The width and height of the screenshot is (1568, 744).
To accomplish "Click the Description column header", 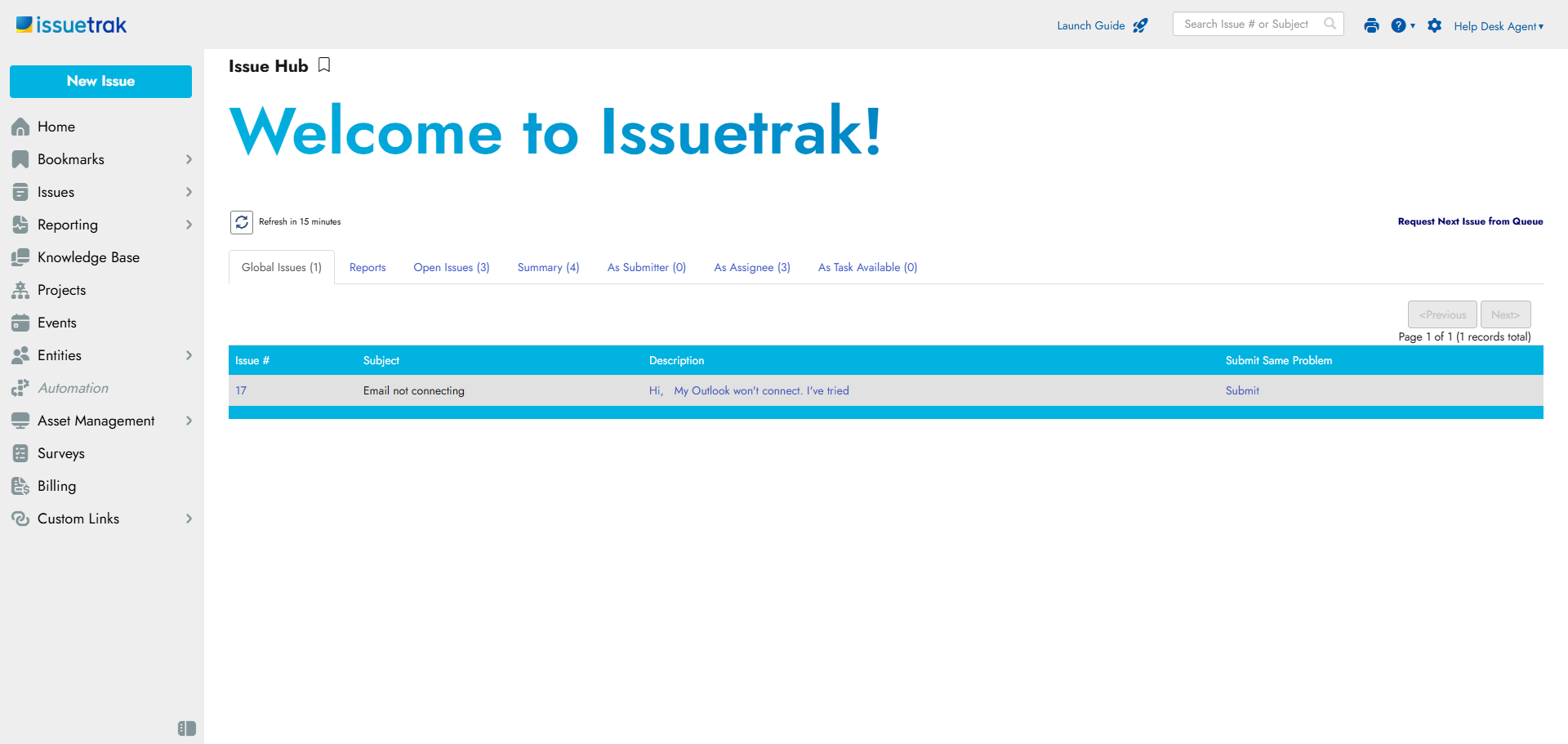I will (x=676, y=360).
